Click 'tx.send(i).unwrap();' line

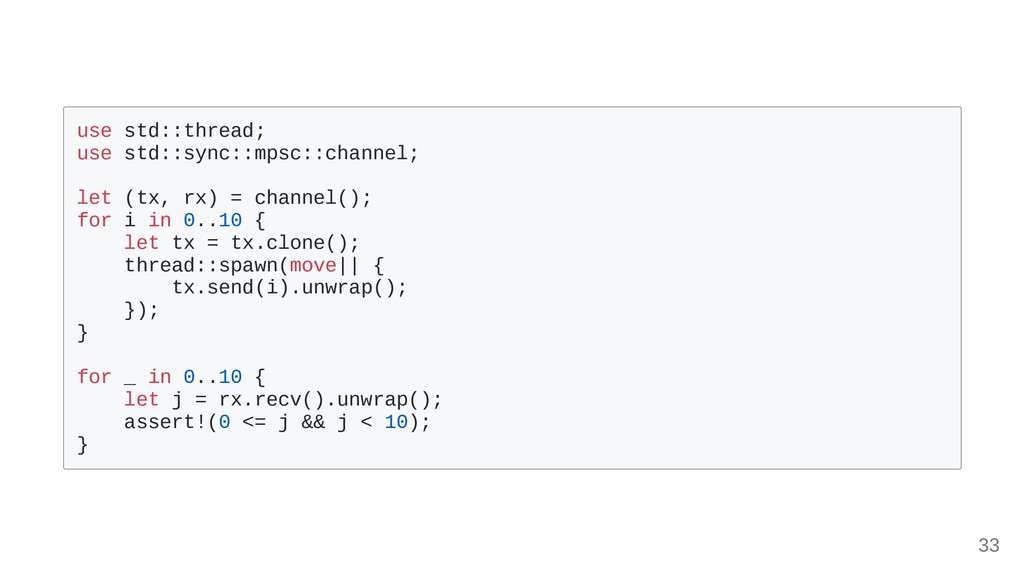[289, 288]
